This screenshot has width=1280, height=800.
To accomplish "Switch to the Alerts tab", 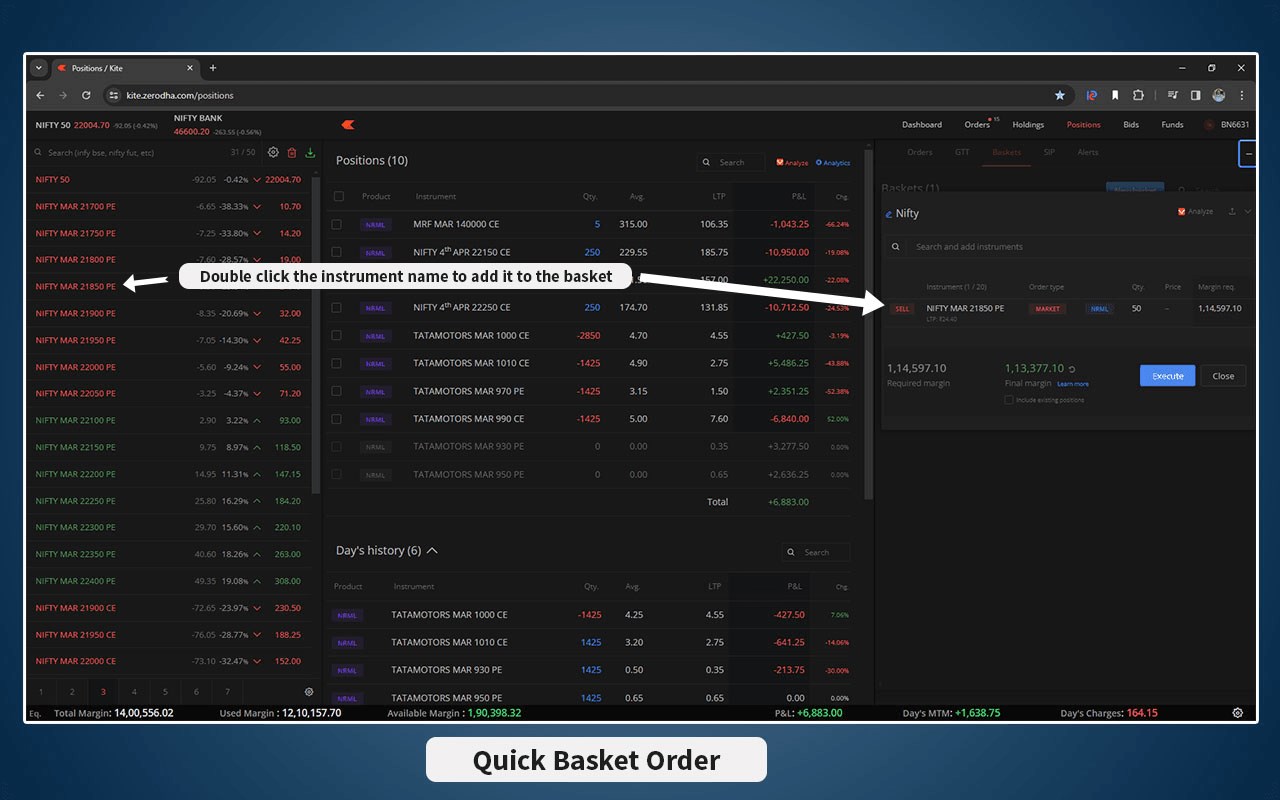I will pos(1088,152).
